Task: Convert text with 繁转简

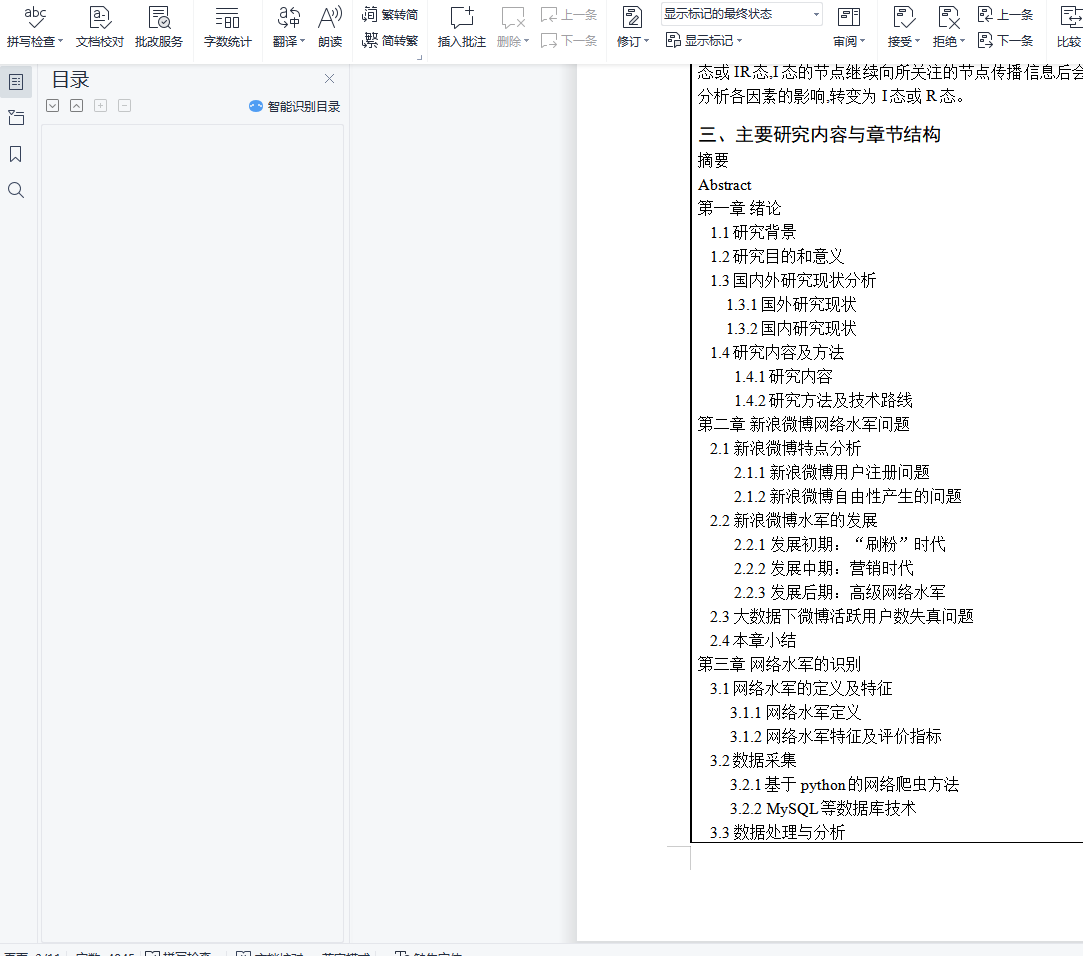Action: 390,15
